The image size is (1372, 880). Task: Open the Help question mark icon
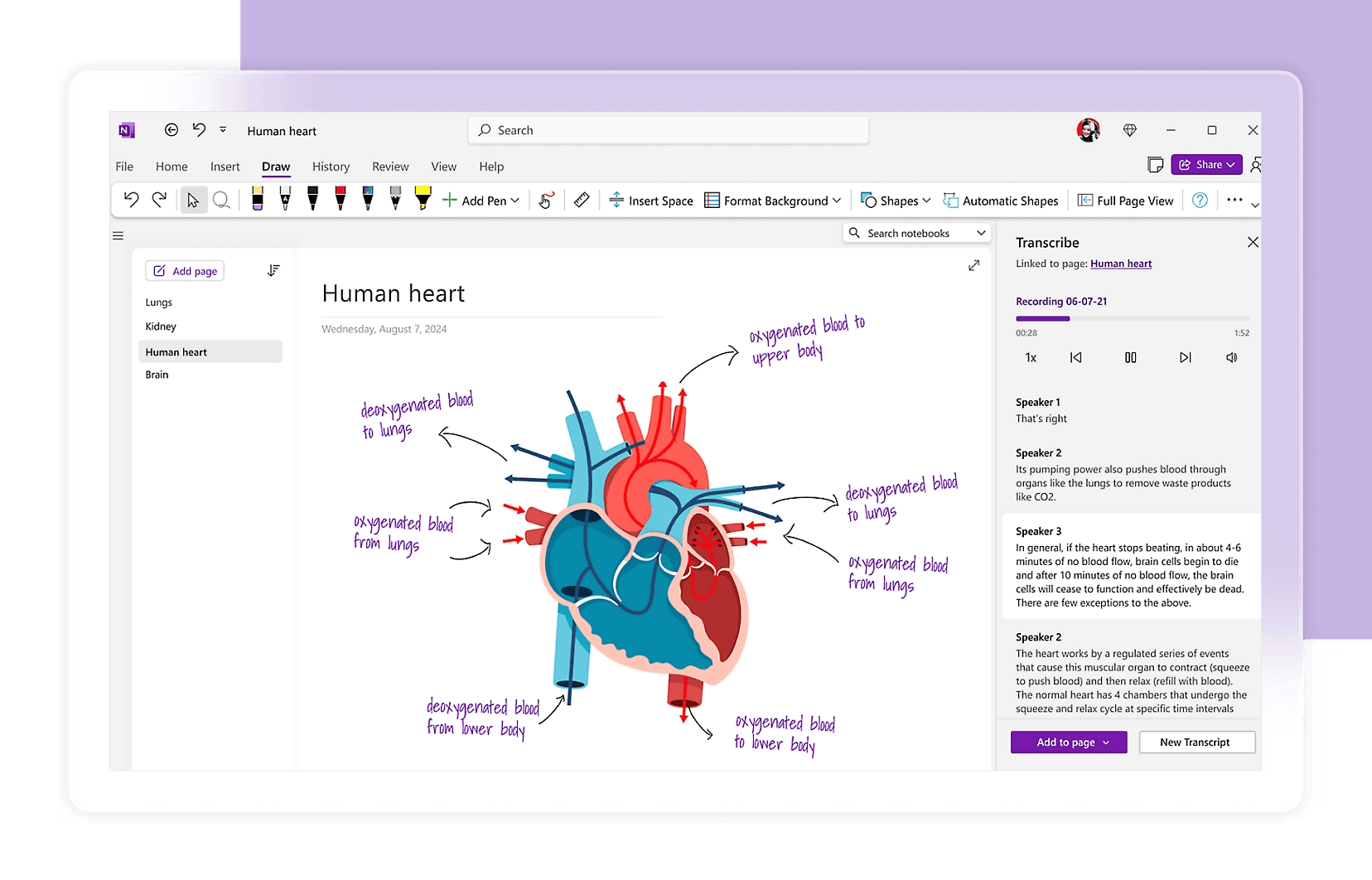(x=1200, y=201)
